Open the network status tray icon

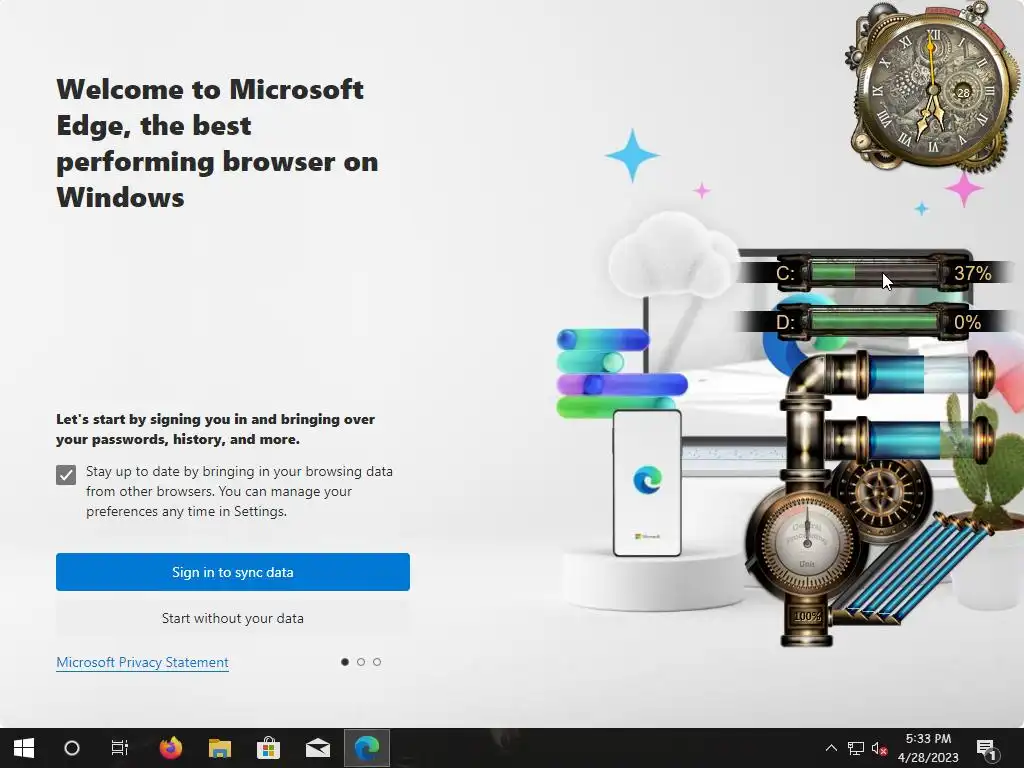[x=856, y=748]
